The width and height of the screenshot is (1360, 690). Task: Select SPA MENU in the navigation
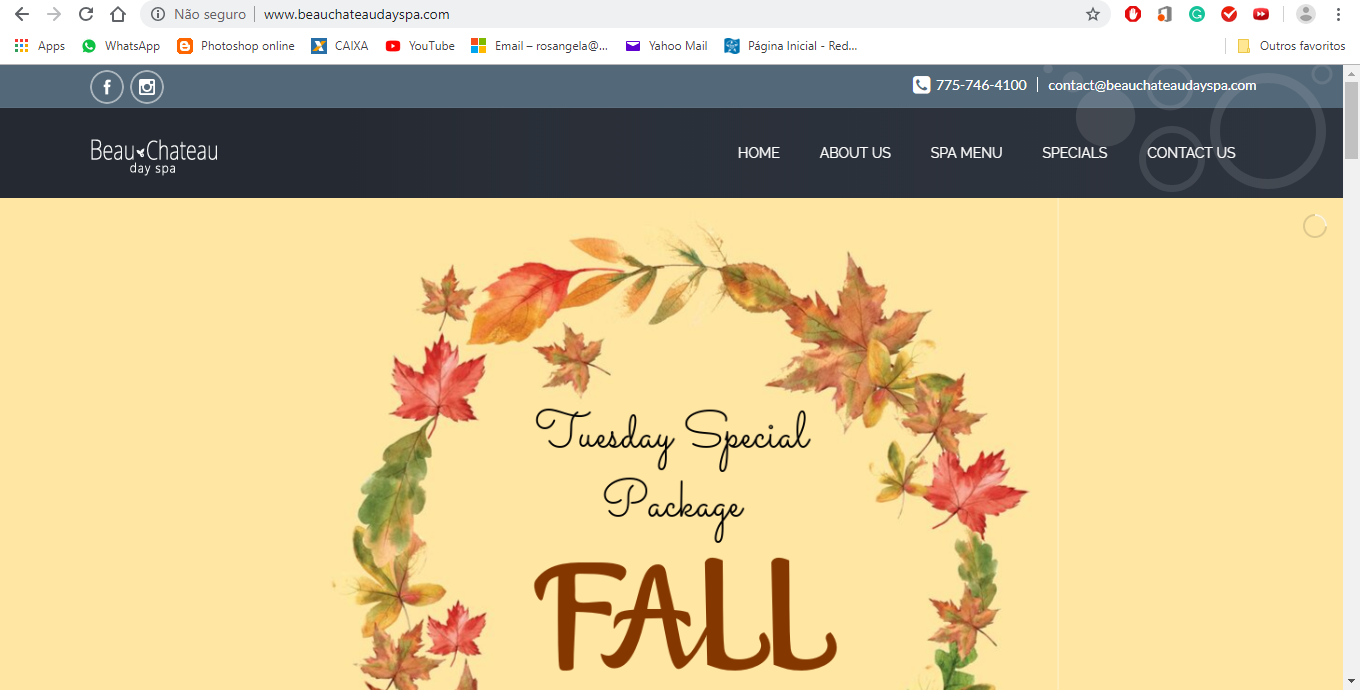pos(966,153)
